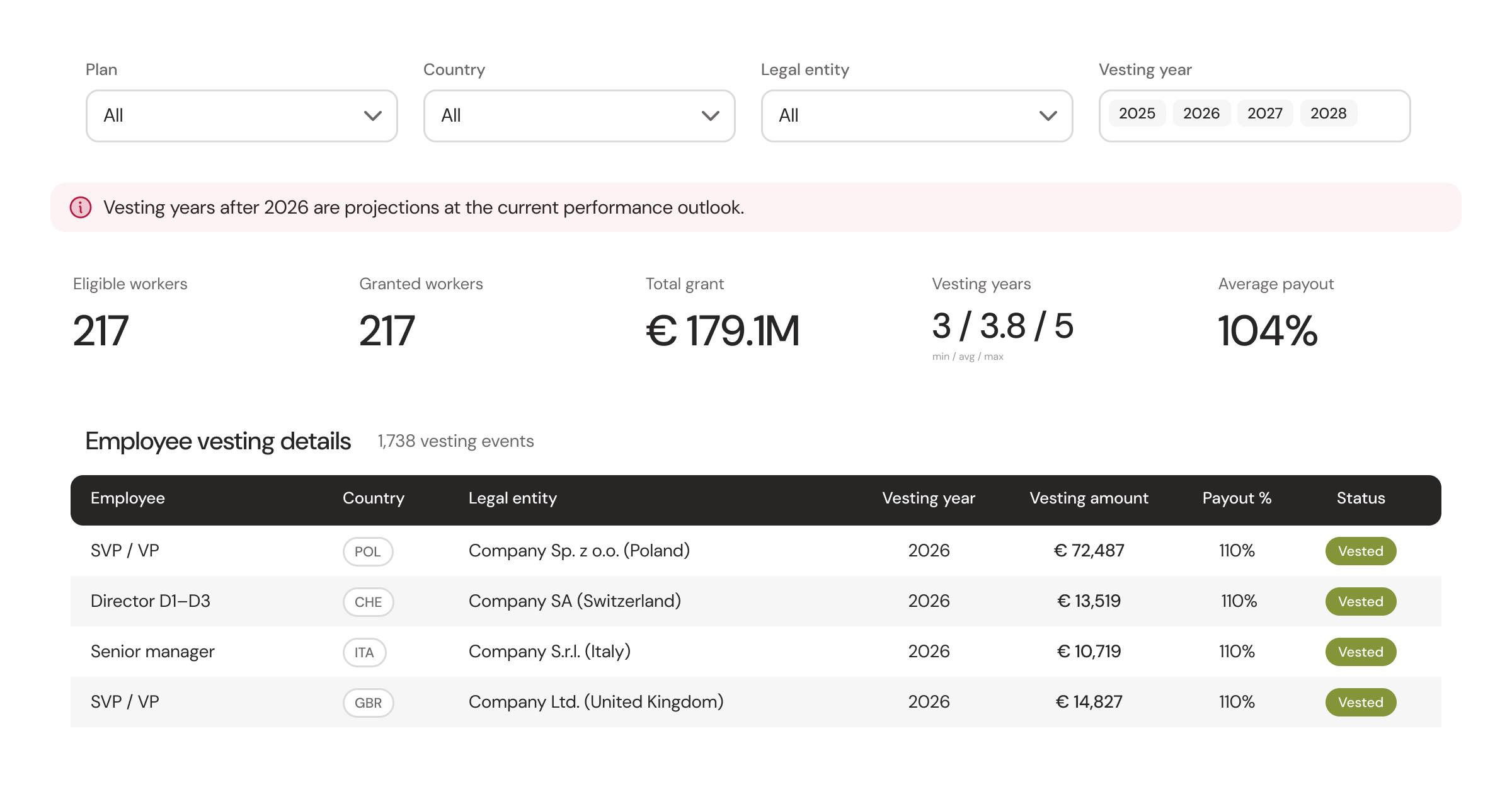Image resolution: width=1512 pixels, height=794 pixels.
Task: Select the Director D1–D3 employee cell
Action: pyautogui.click(x=151, y=601)
